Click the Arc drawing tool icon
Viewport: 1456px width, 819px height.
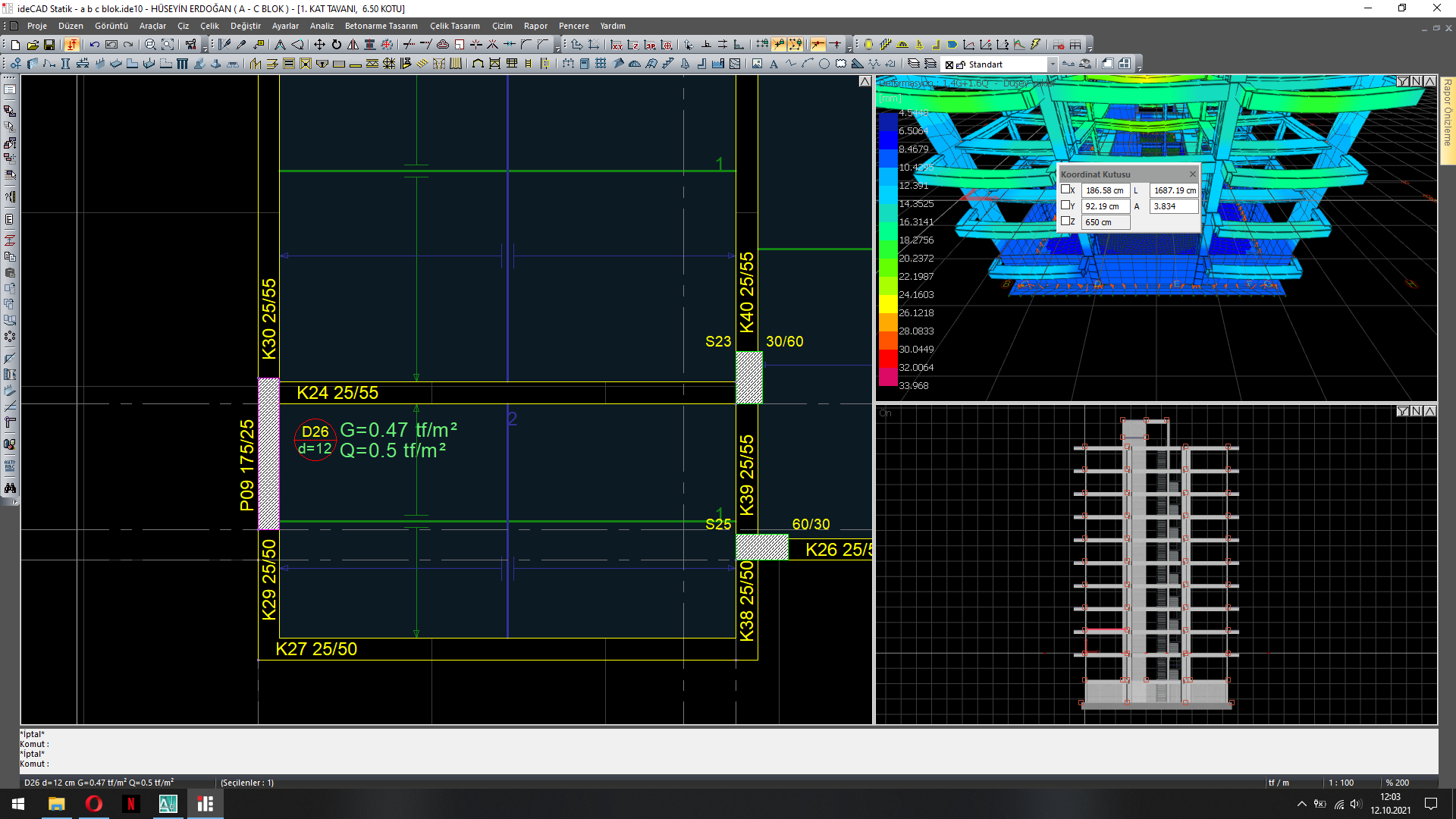(807, 64)
